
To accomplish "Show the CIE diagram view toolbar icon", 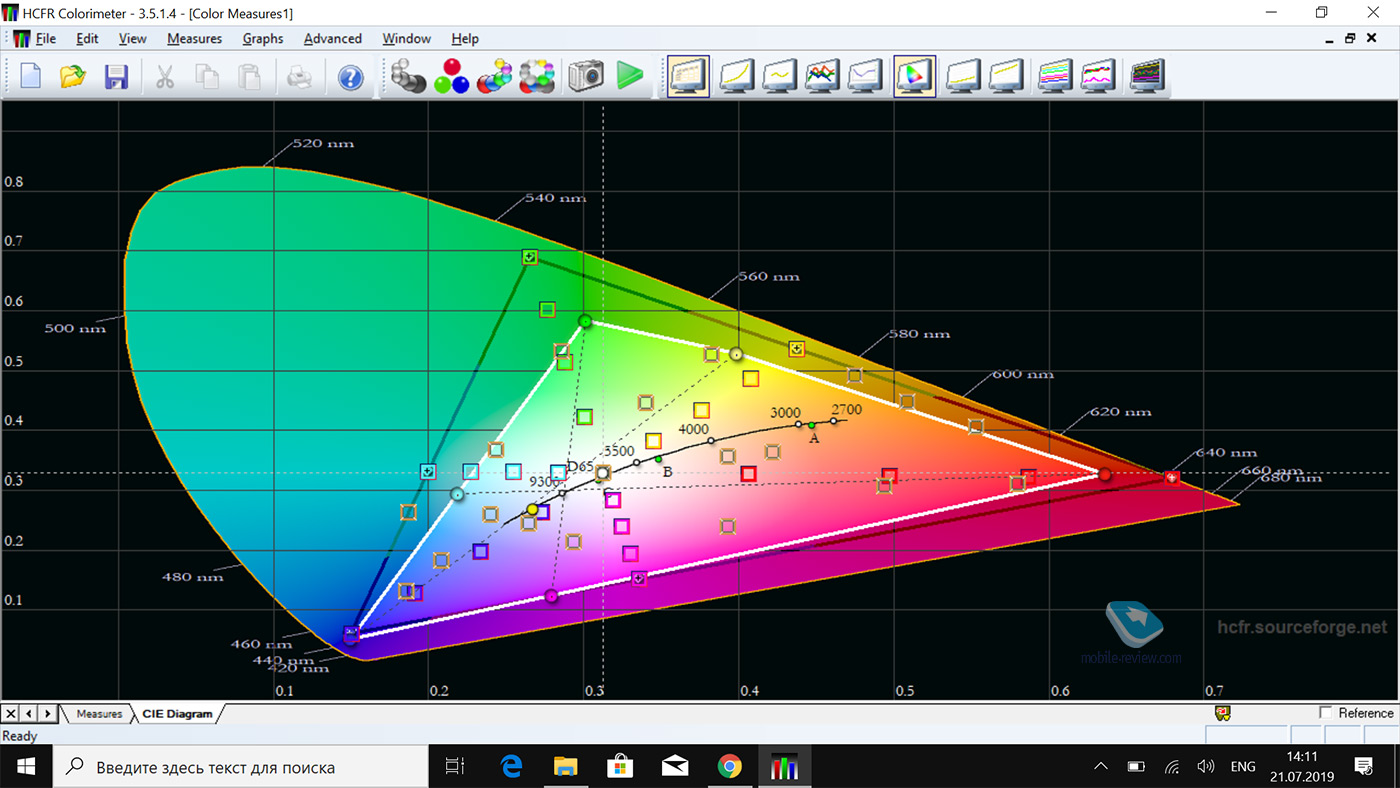I will 914,77.
